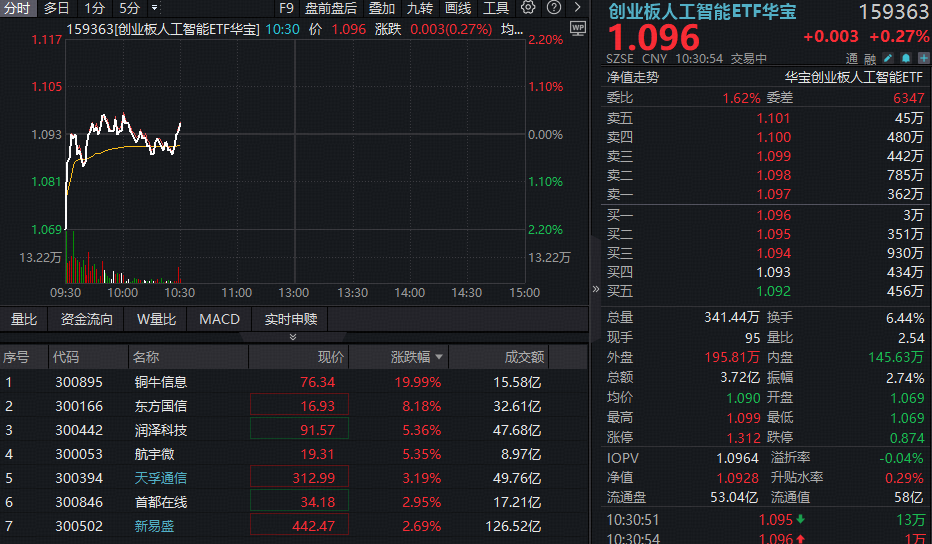Sort by 涨跌幅 column dropdown arrow

click(439, 357)
